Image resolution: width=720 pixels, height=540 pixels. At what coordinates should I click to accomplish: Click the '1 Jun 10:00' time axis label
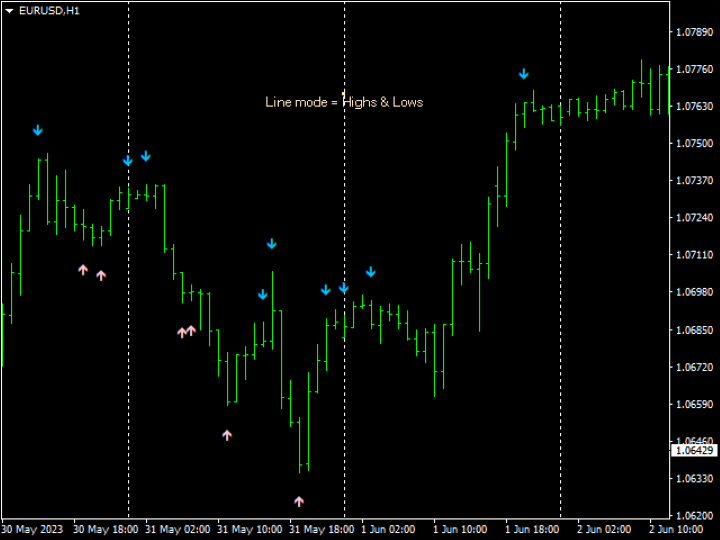tap(460, 529)
